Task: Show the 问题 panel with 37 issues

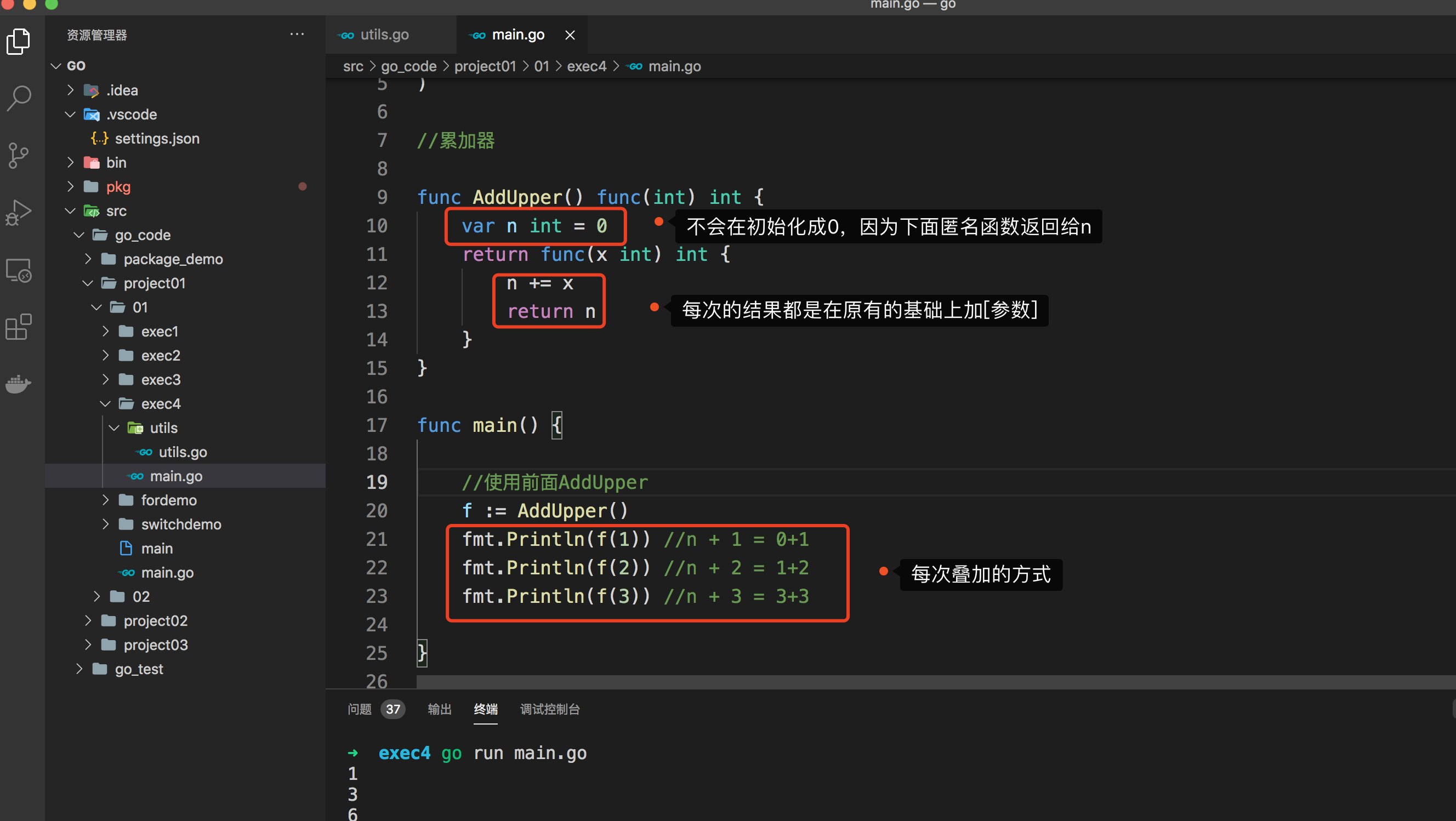Action: 360,709
